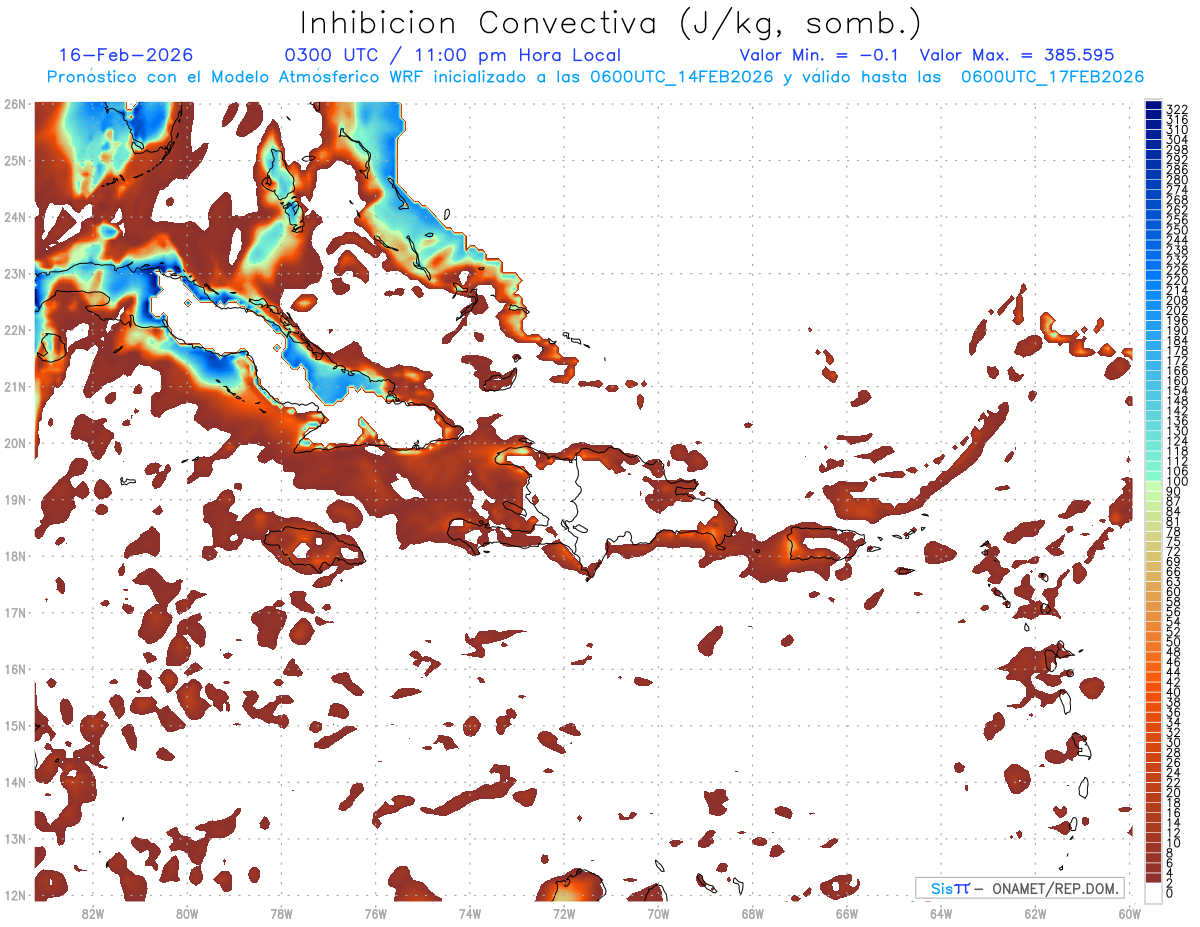Click the 74W longitude label
1200x927 pixels.
coord(469,913)
